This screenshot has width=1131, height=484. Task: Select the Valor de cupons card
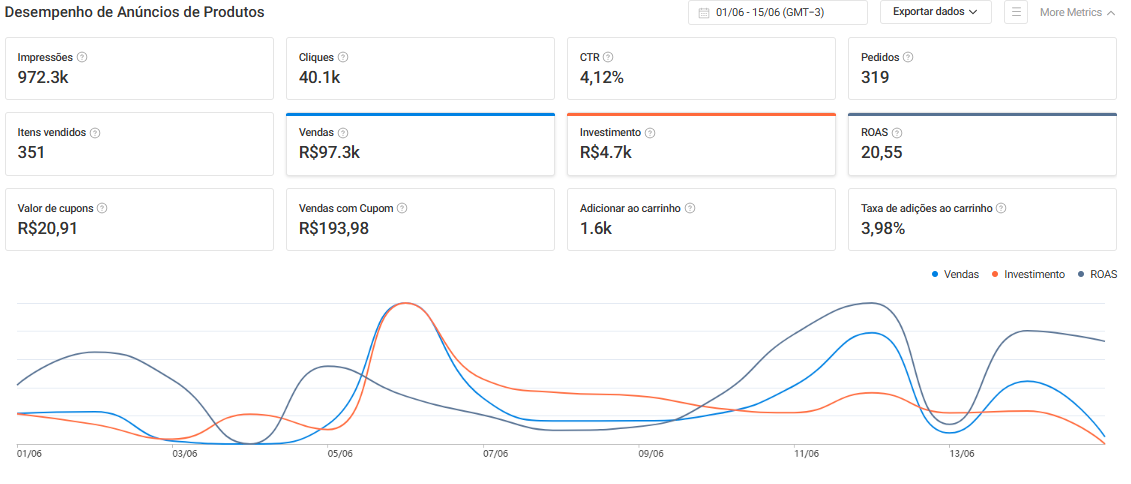[x=139, y=219]
